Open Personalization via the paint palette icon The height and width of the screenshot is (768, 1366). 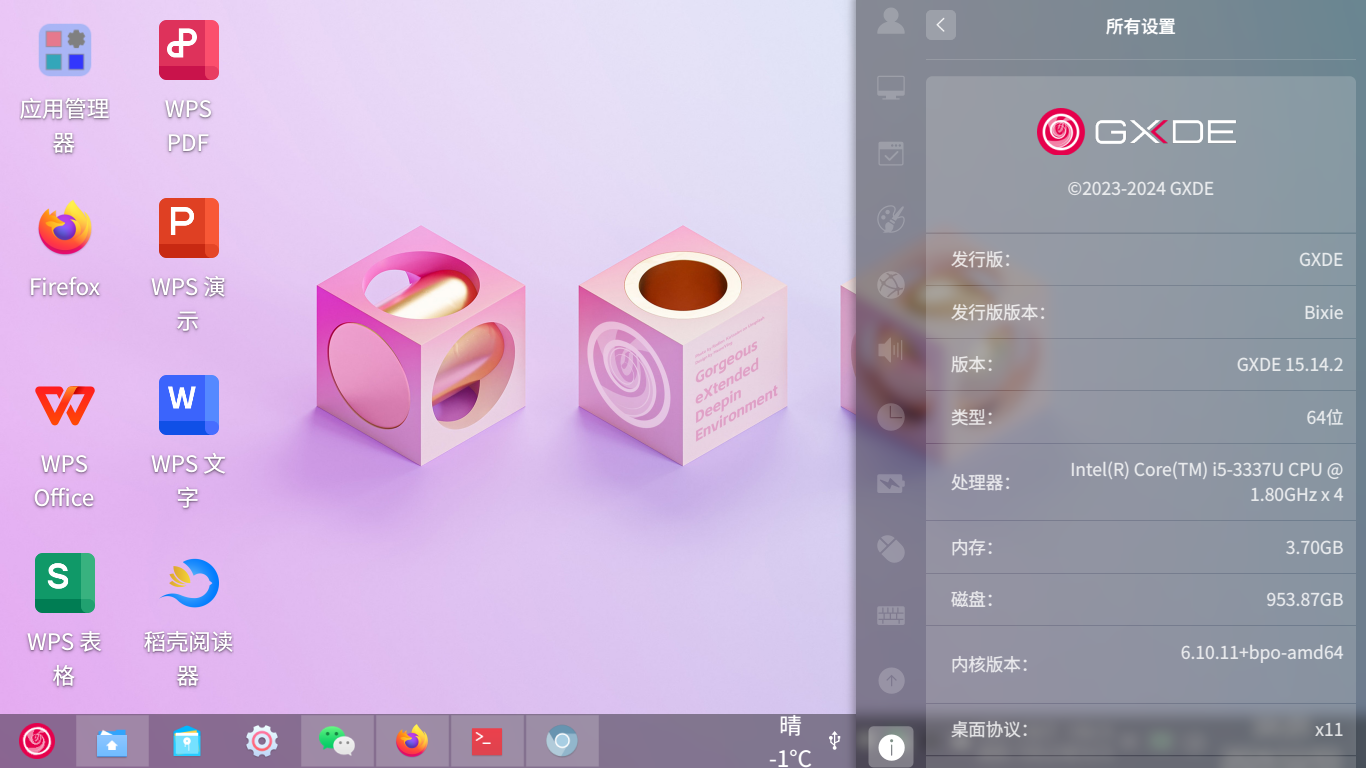point(891,219)
